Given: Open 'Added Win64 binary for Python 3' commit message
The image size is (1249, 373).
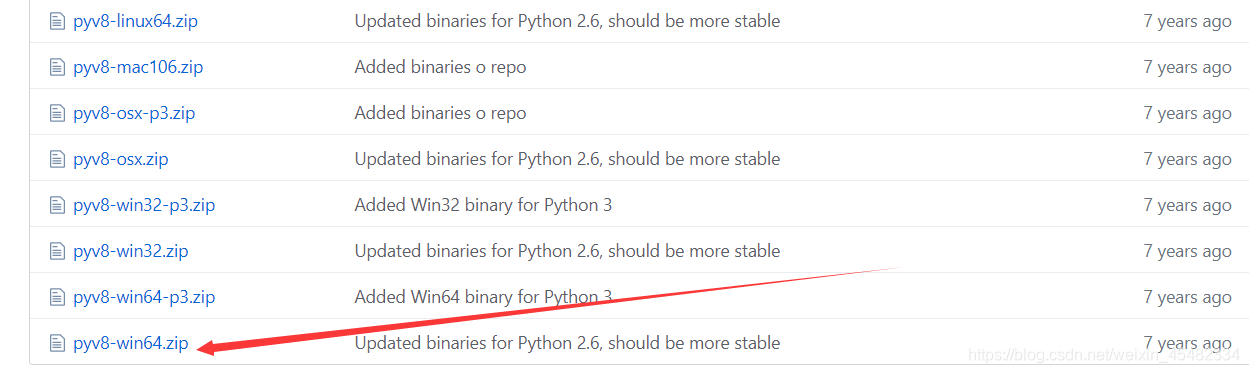Looking at the screenshot, I should click(x=483, y=297).
